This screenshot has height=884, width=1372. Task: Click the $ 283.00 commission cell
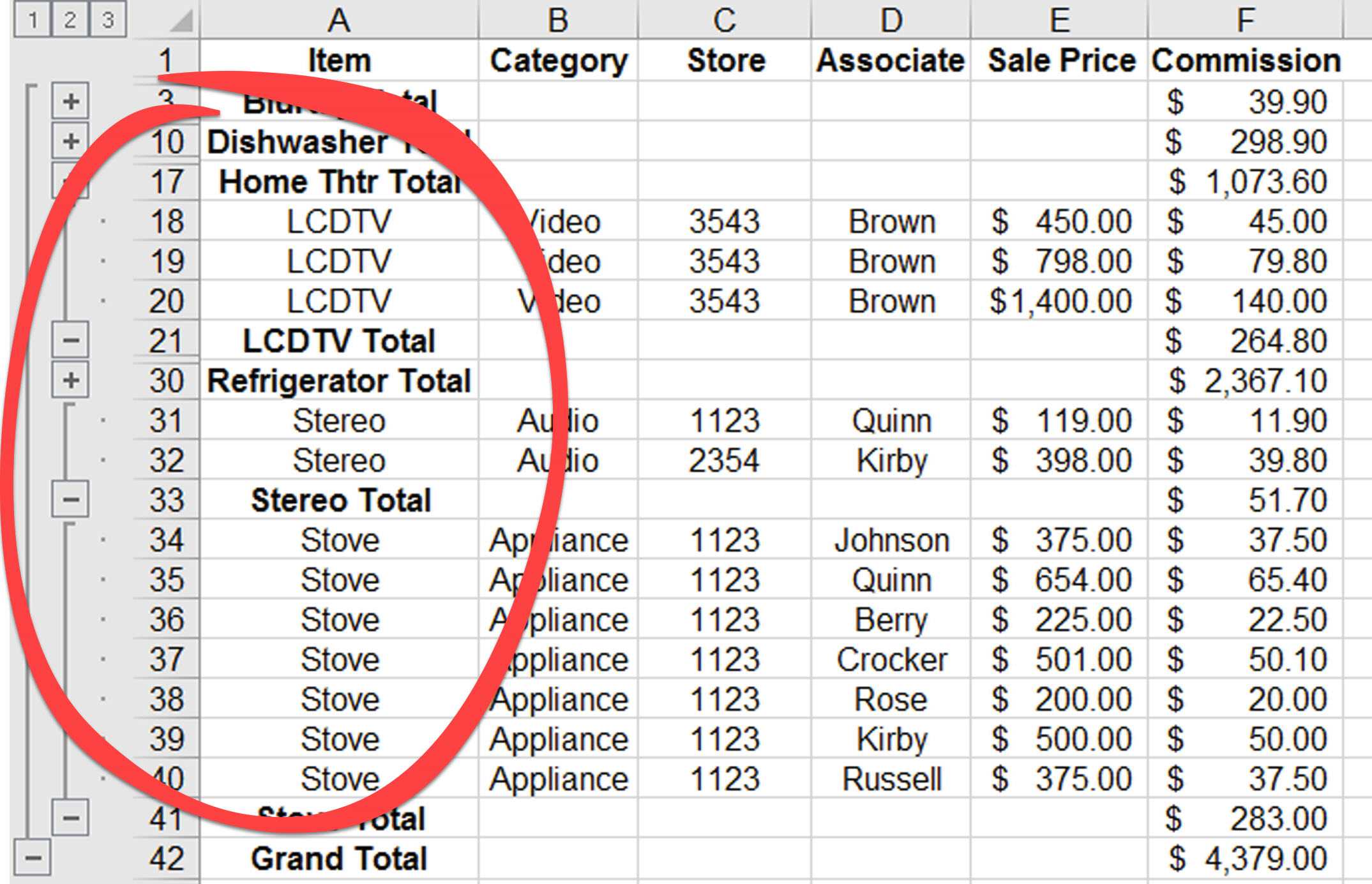click(1246, 818)
